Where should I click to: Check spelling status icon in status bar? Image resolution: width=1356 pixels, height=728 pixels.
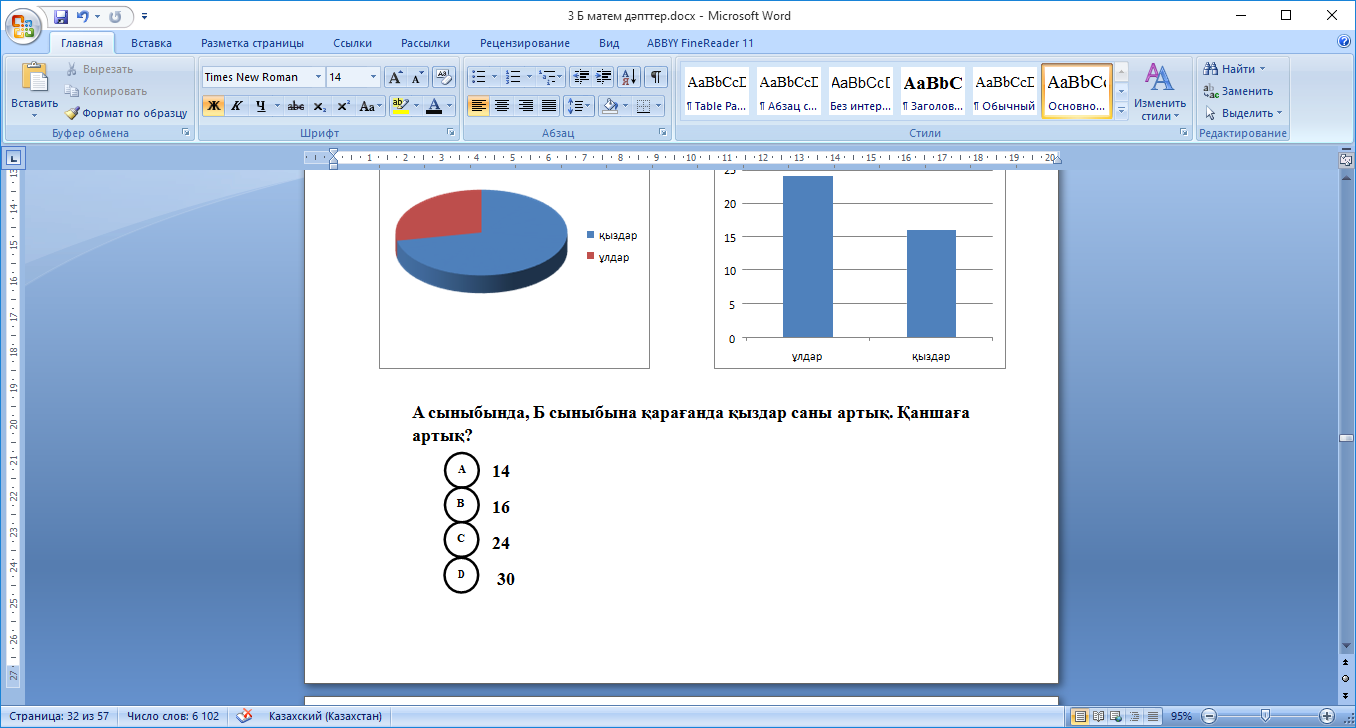click(x=243, y=716)
